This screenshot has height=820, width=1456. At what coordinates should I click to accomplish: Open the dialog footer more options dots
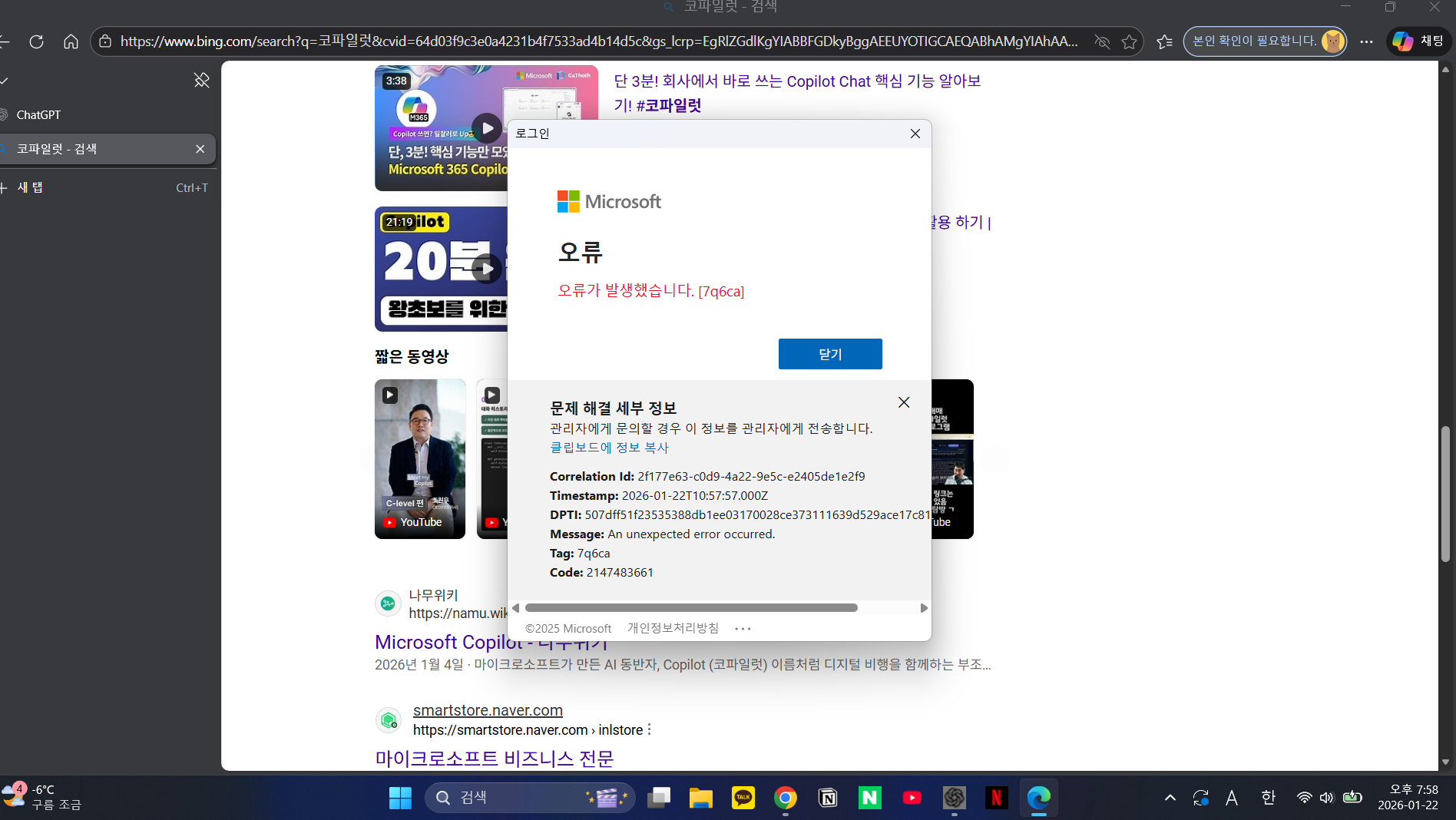click(743, 628)
